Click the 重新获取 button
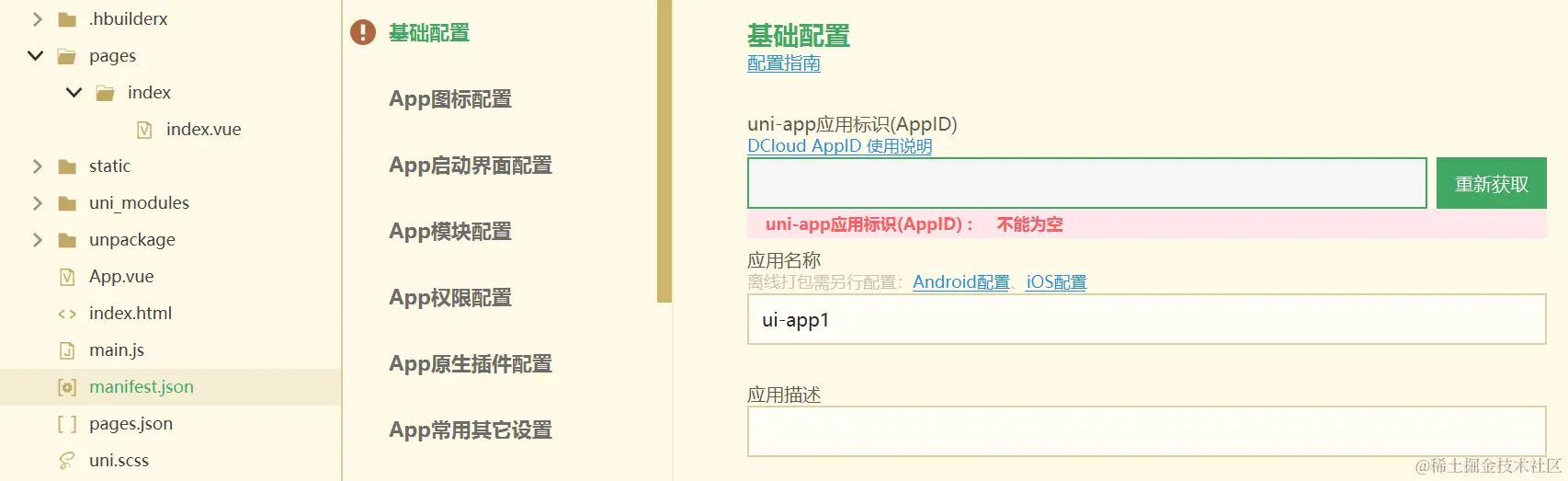 [x=1492, y=183]
